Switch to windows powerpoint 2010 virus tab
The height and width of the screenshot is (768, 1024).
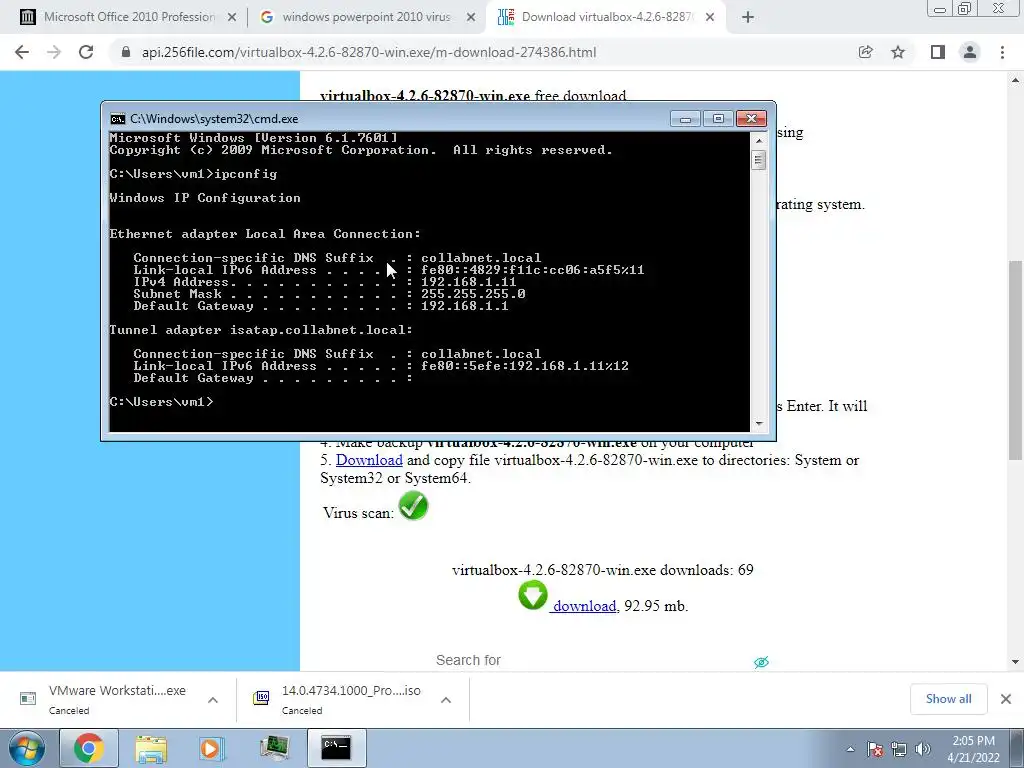coord(366,18)
